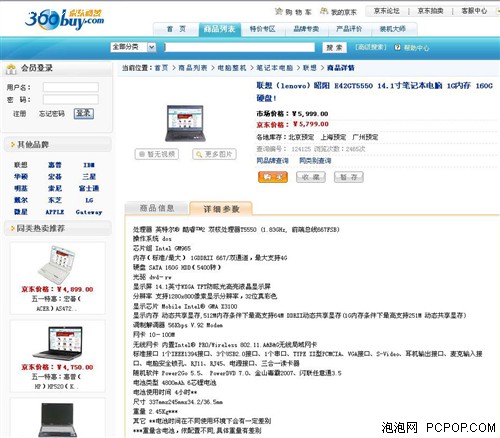Viewport: 500px width, 438px height.
Task: Select the 商品列表 product list tab
Action: [x=219, y=29]
